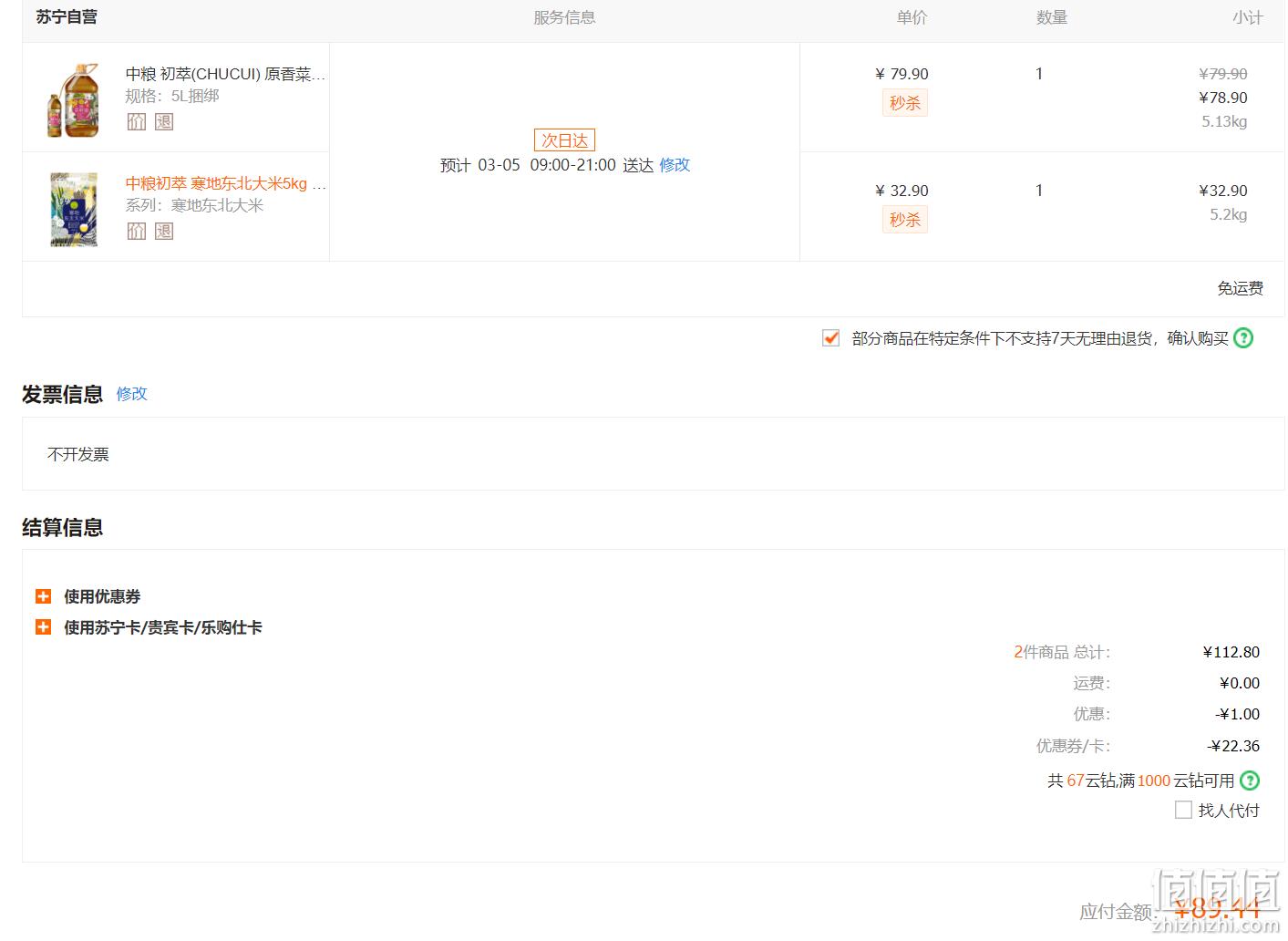Image resolution: width=1288 pixels, height=941 pixels.
Task: Click the 共 67云钻 text
Action: tap(1083, 781)
